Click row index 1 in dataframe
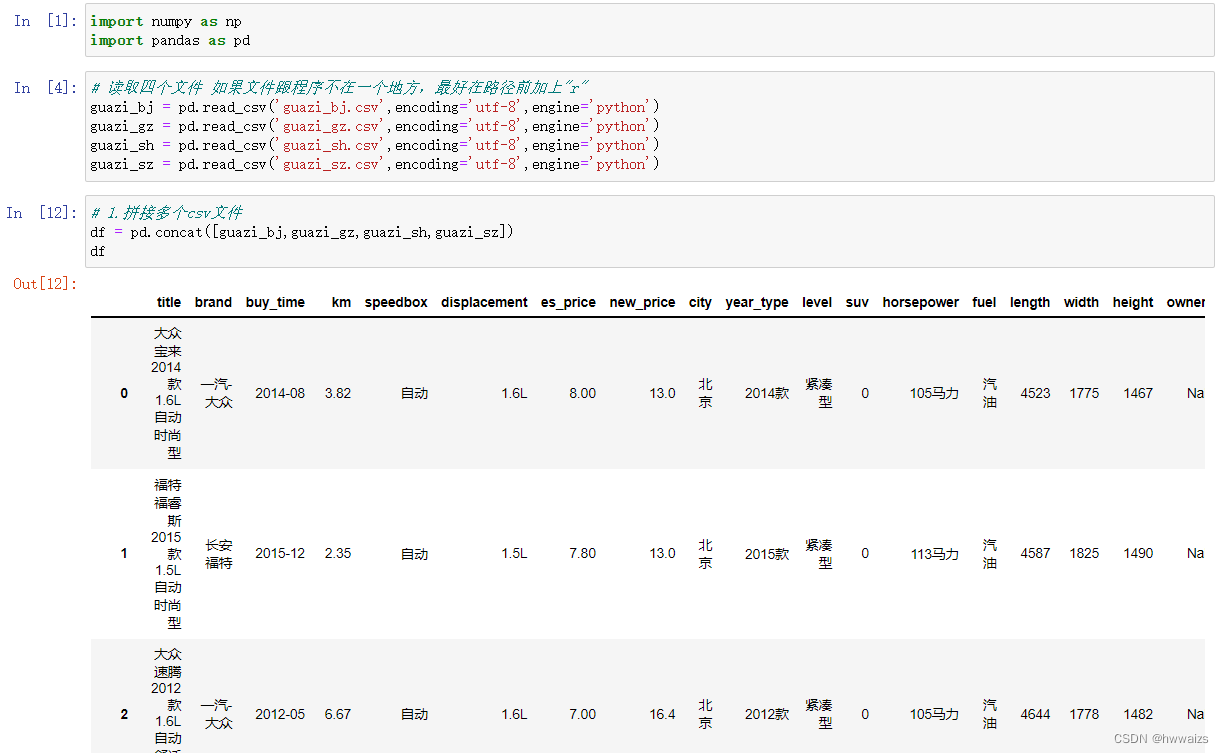 (124, 553)
